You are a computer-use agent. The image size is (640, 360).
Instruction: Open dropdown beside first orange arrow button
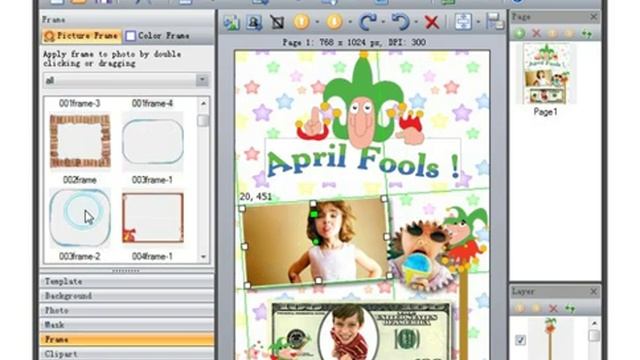[317, 22]
